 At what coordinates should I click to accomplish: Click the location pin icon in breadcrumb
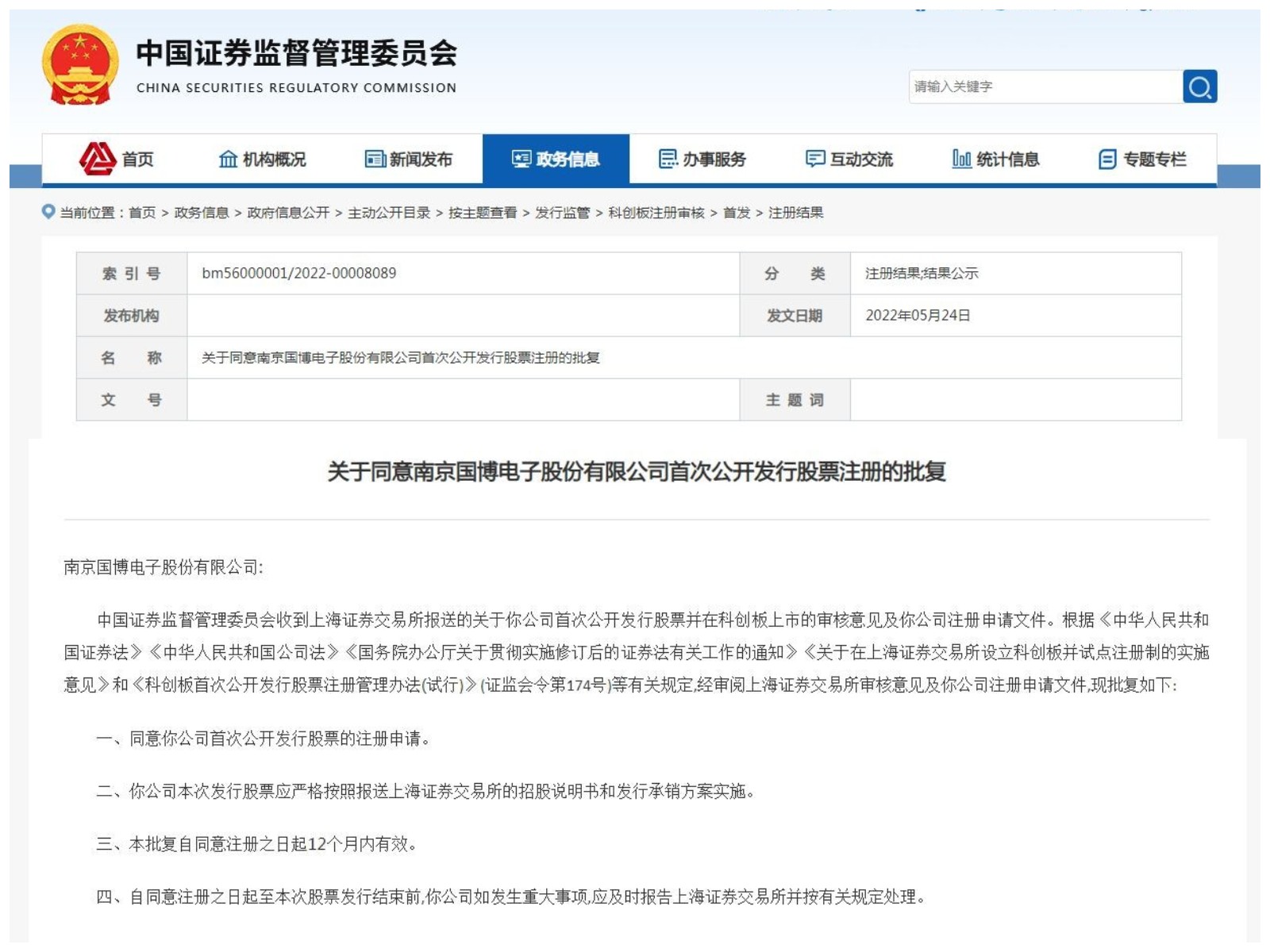click(x=48, y=212)
